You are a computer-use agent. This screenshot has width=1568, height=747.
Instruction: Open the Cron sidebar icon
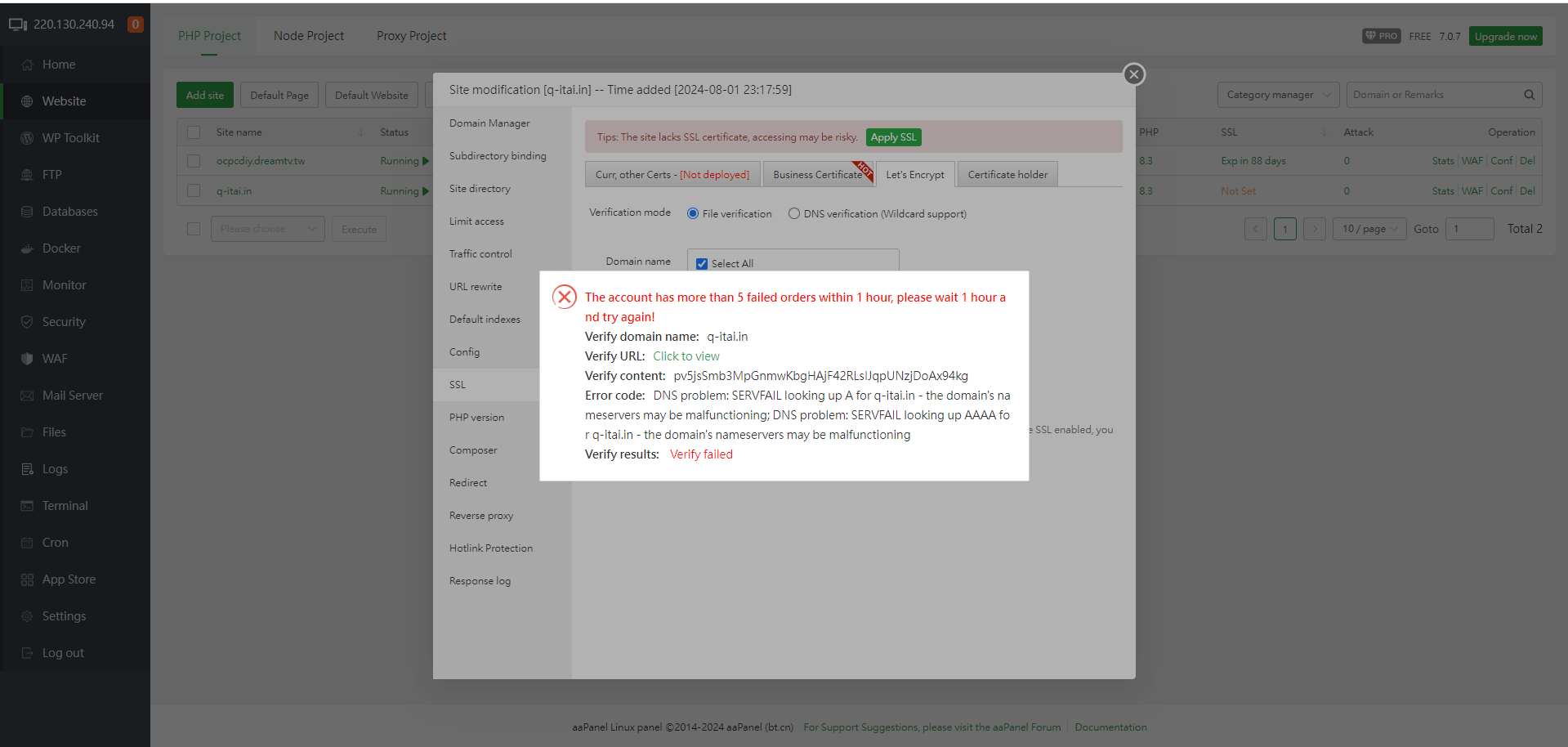click(x=27, y=543)
